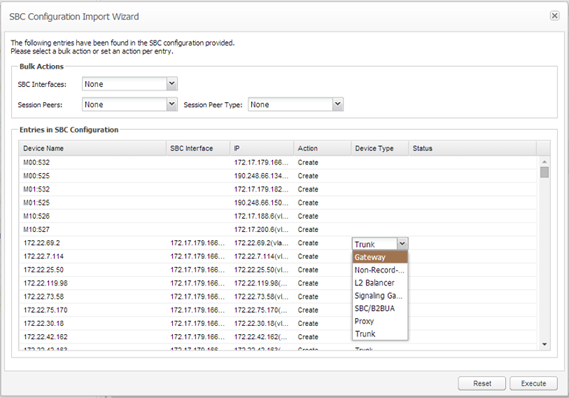Click Create action for 172.22.7.114 row
Image resolution: width=569 pixels, height=398 pixels.
click(308, 257)
